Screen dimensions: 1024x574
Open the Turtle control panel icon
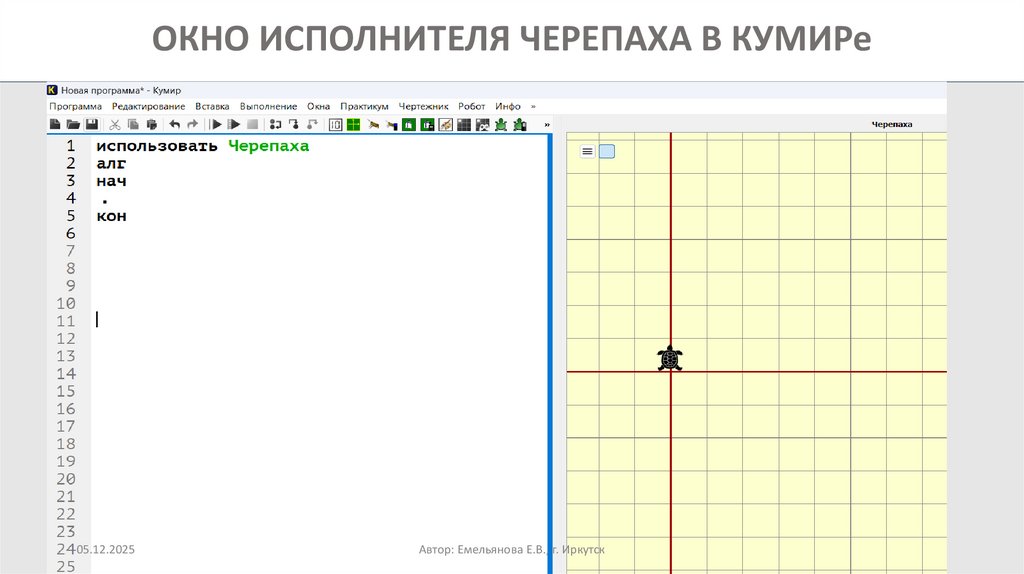click(519, 124)
